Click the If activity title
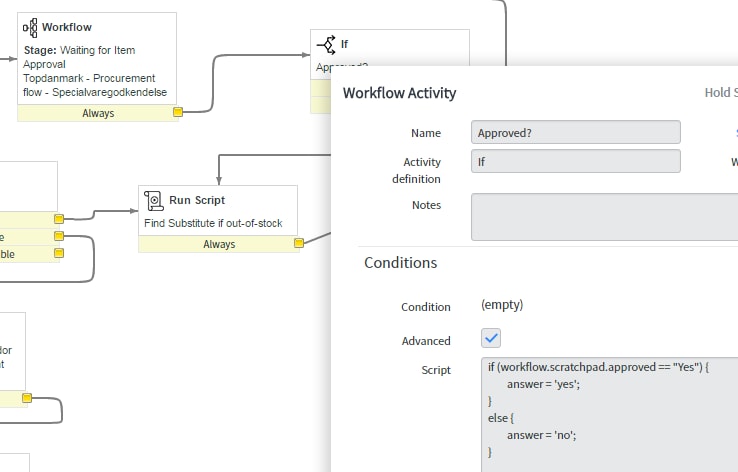The height and width of the screenshot is (472, 738). pos(345,44)
